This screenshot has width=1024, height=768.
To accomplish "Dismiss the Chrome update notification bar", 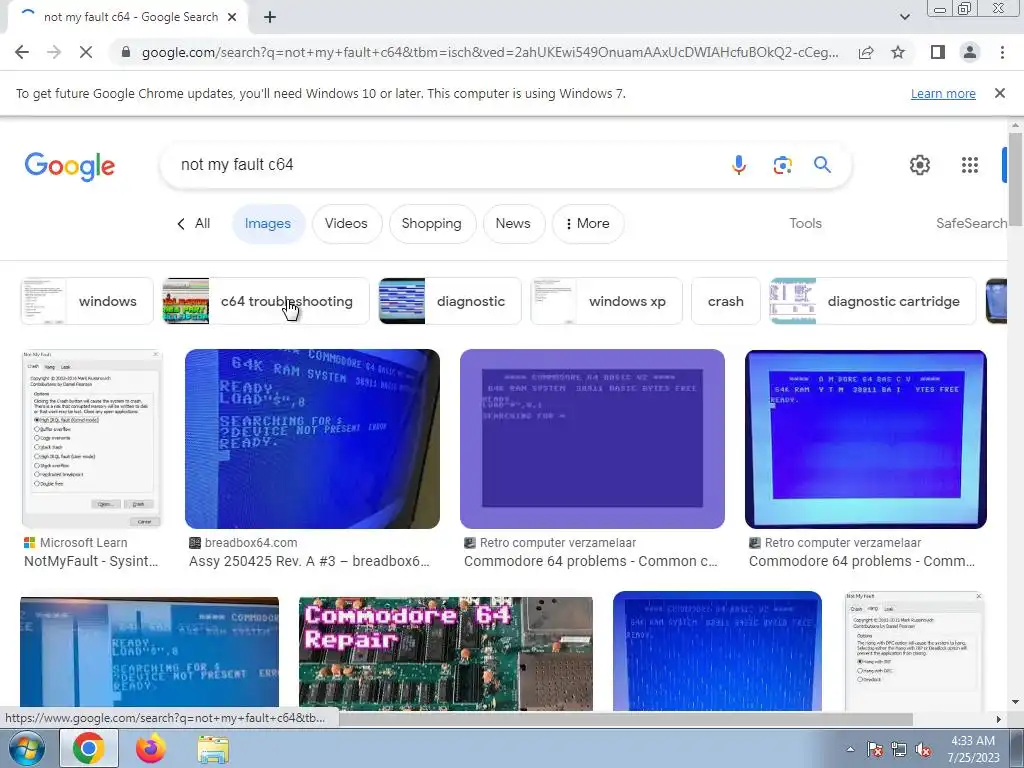I will [1000, 93].
